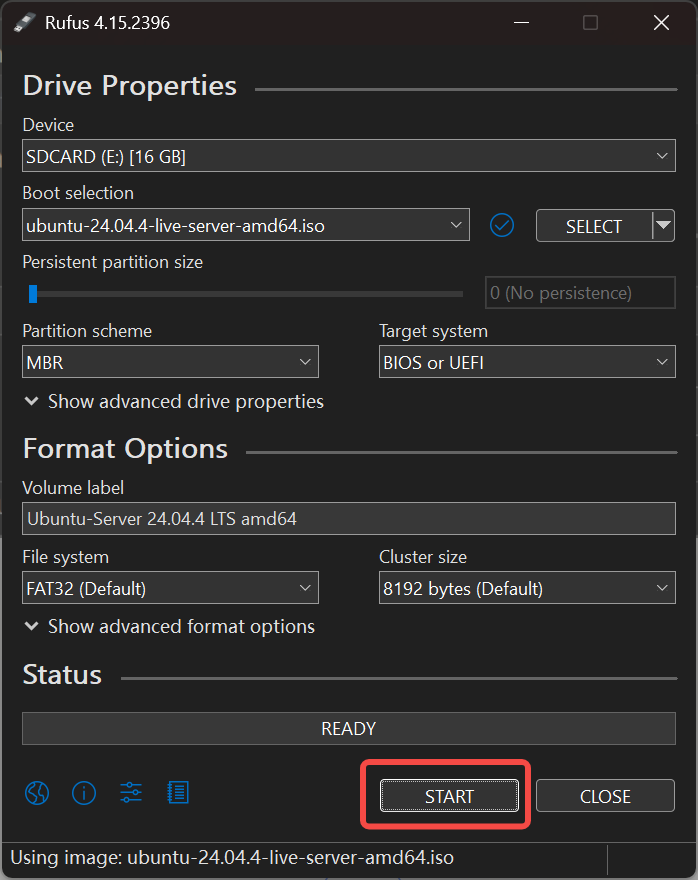Click the READY status progress bar
The image size is (698, 880).
348,728
